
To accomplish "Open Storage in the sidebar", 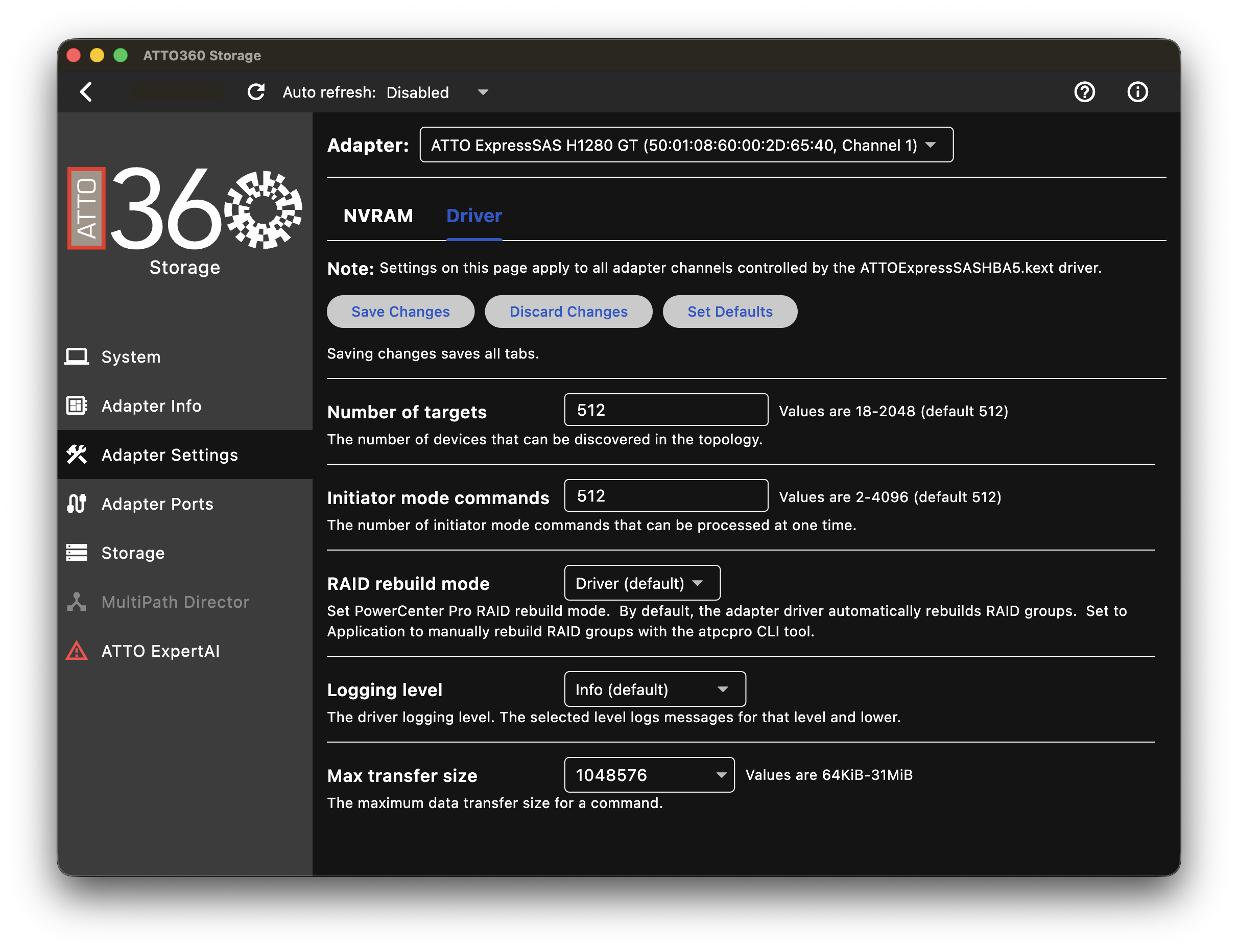I will tap(133, 553).
